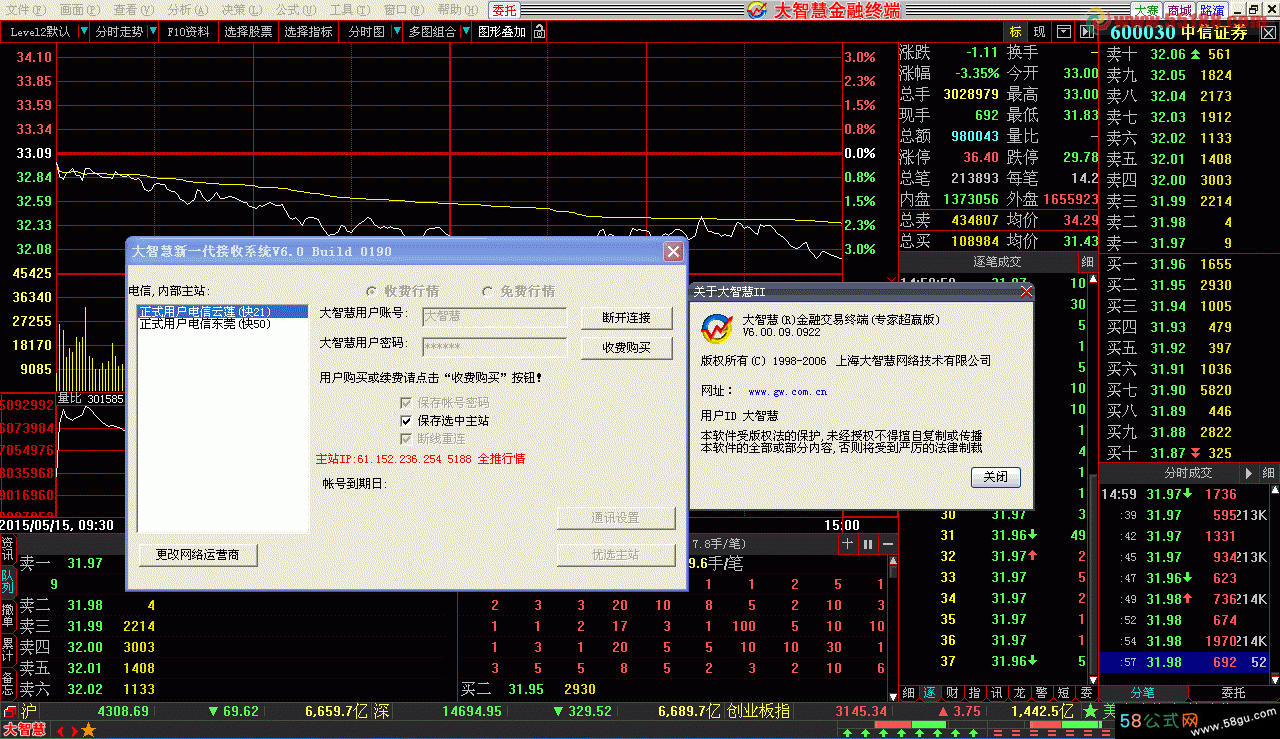The height and width of the screenshot is (739, 1280).
Task: Click the 路演 button in title bar
Action: tap(1212, 10)
